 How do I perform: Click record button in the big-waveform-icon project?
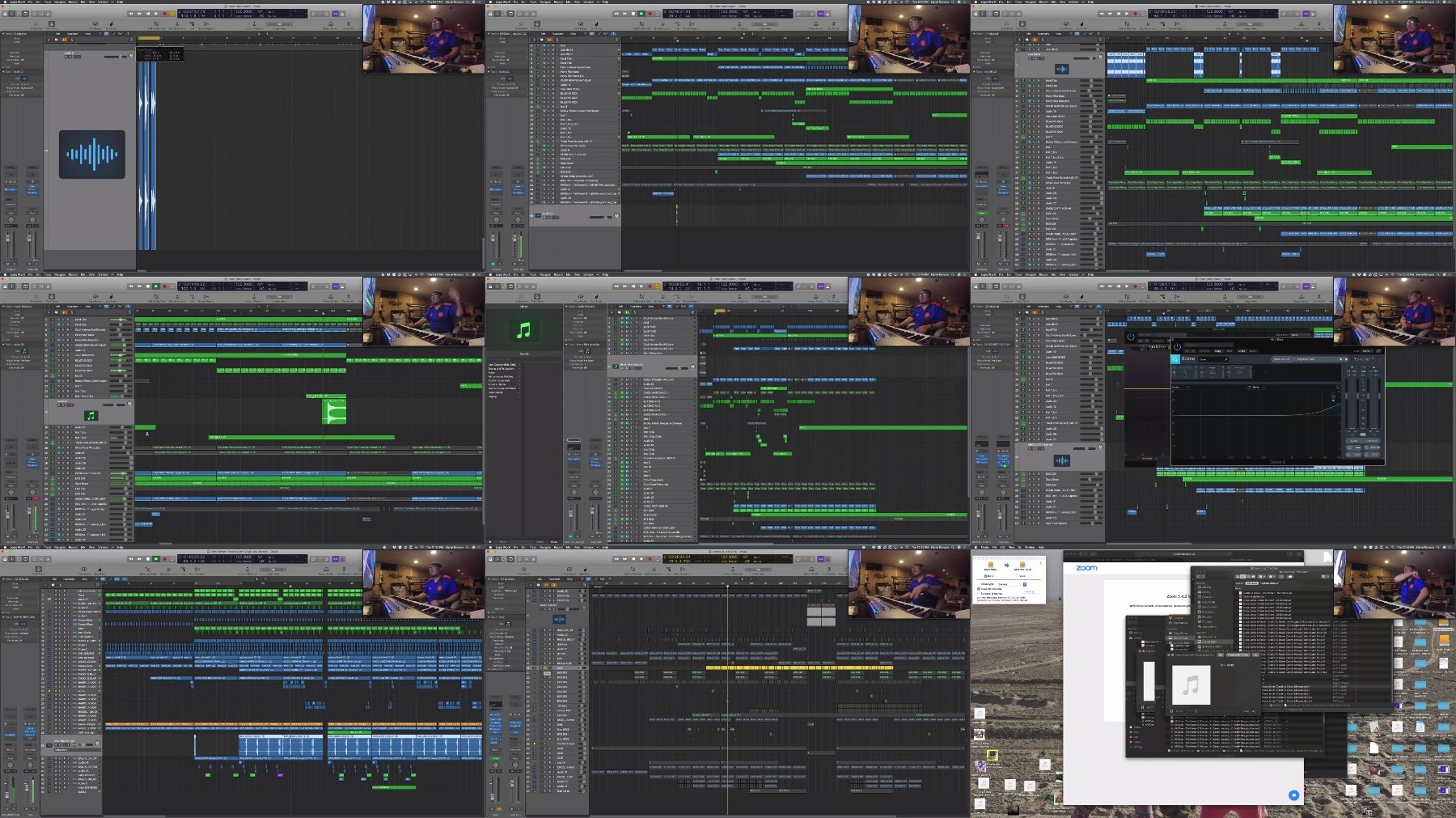(164, 14)
